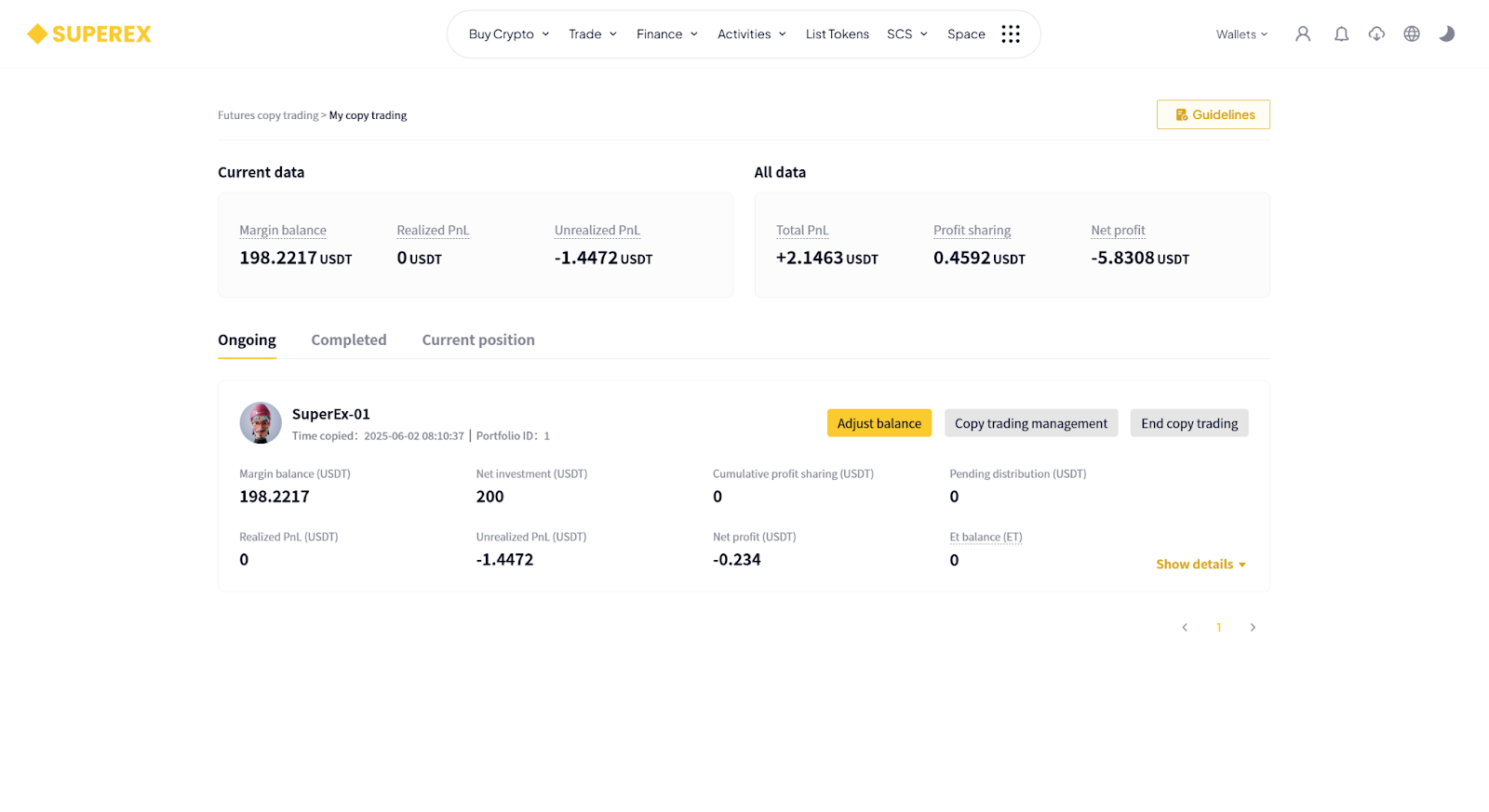Go to Futures copy trading breadcrumb
The width and height of the screenshot is (1489, 812).
[x=268, y=115]
